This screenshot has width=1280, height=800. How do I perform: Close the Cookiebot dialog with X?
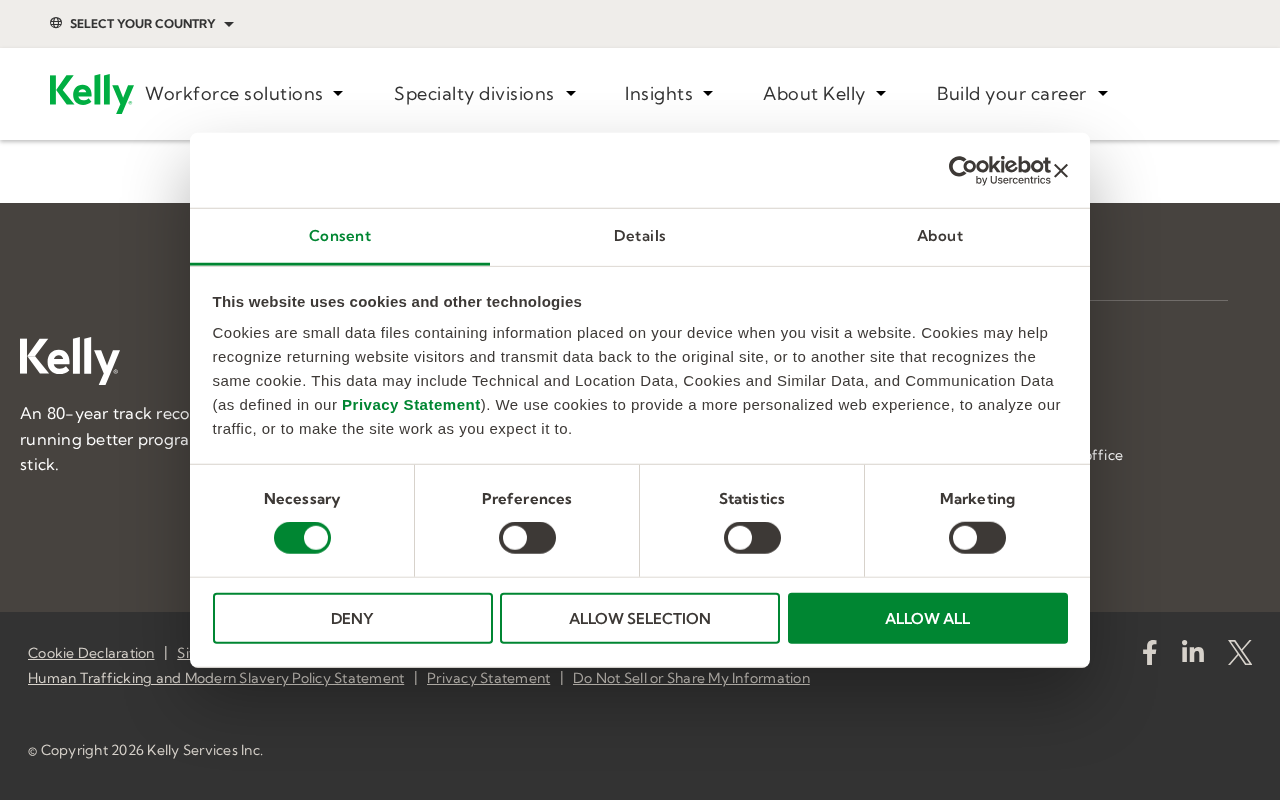pyautogui.click(x=1061, y=171)
